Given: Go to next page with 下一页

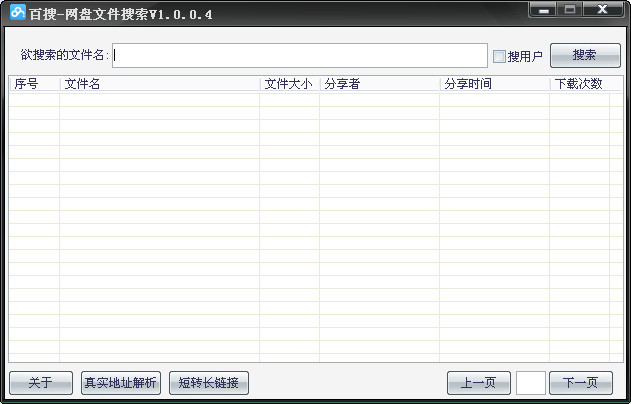Looking at the screenshot, I should 581,383.
